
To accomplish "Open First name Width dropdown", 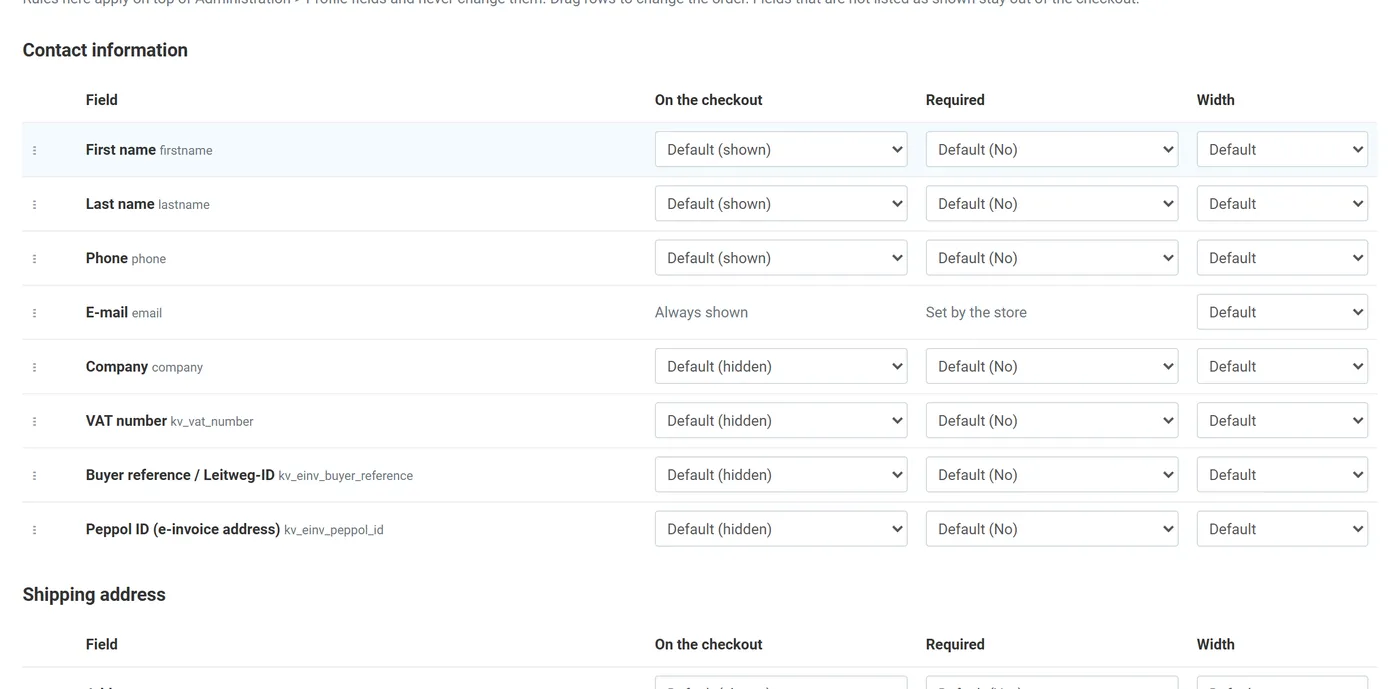I will click(x=1282, y=149).
